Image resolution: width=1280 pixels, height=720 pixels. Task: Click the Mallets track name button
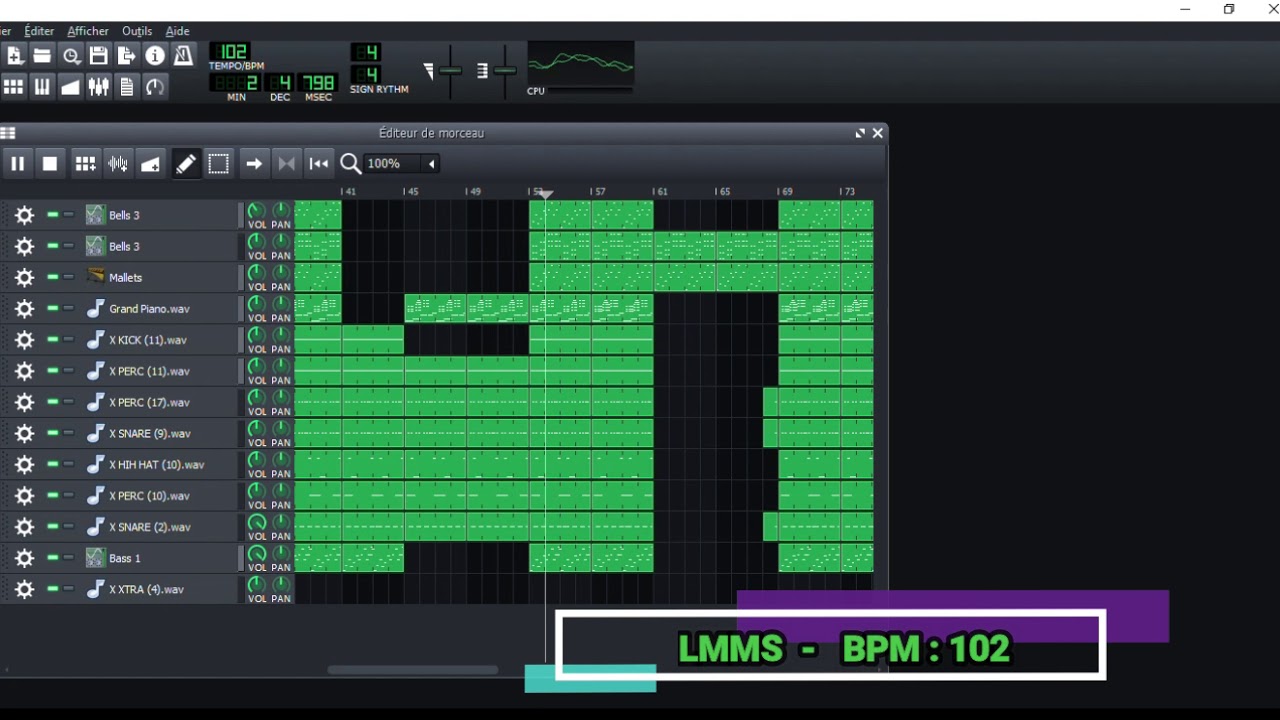click(161, 278)
